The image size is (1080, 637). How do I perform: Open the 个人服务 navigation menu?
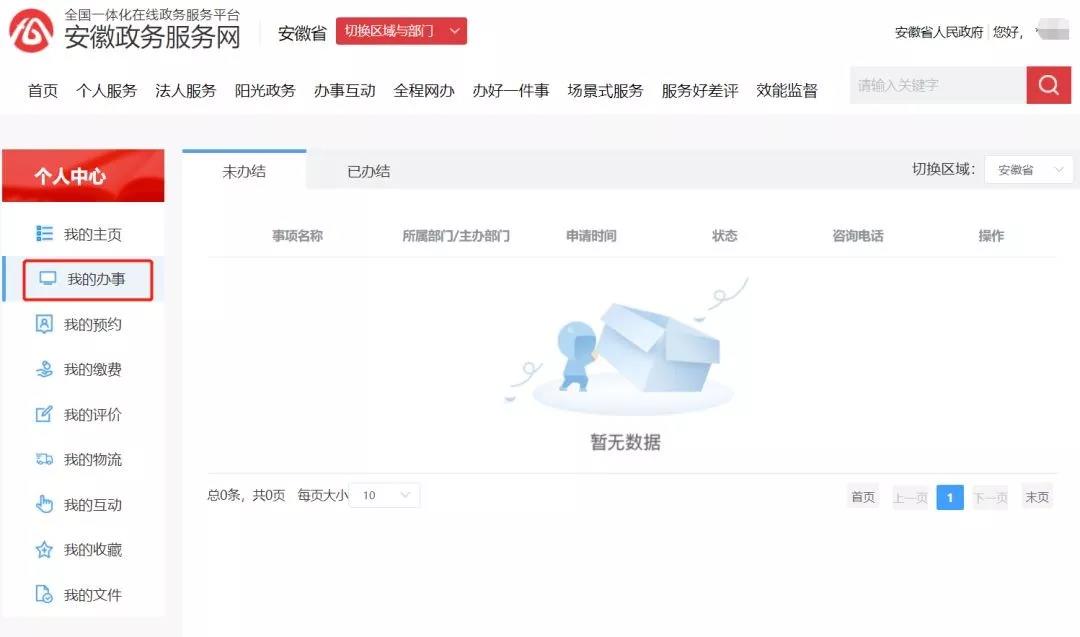point(106,90)
